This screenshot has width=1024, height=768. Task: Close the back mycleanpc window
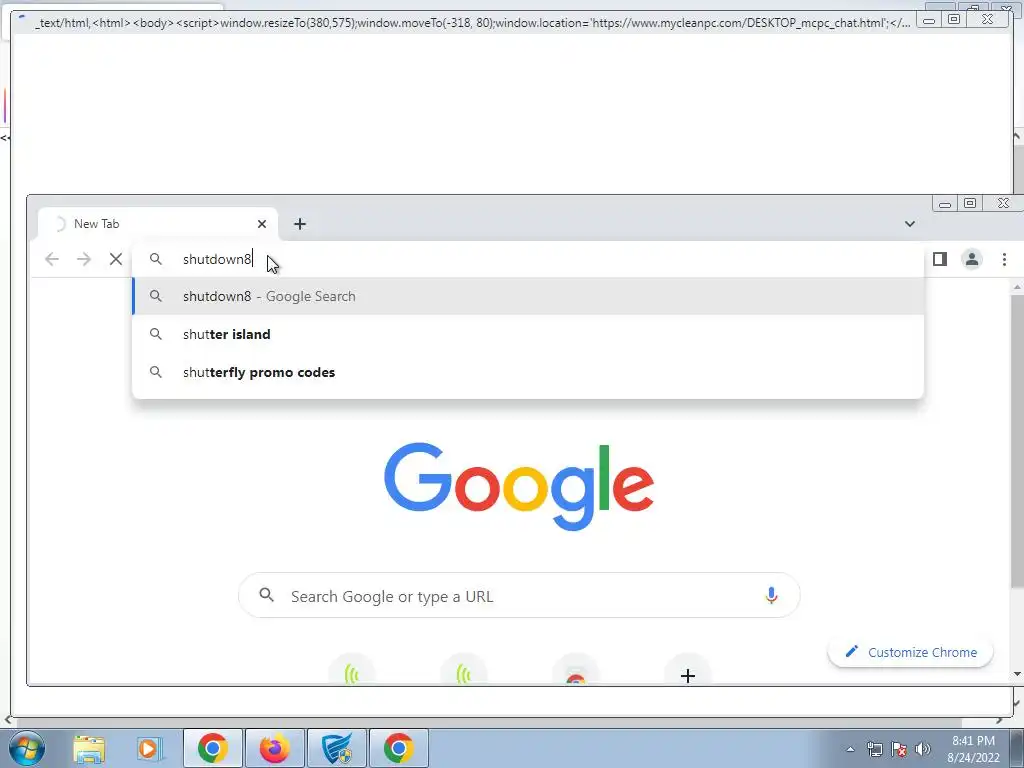tap(987, 20)
